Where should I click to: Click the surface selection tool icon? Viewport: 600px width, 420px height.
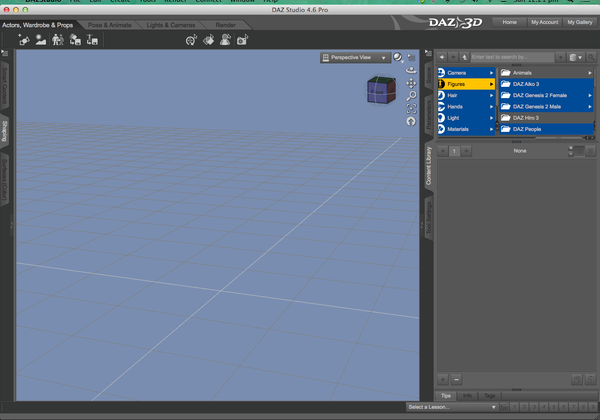(x=208, y=40)
